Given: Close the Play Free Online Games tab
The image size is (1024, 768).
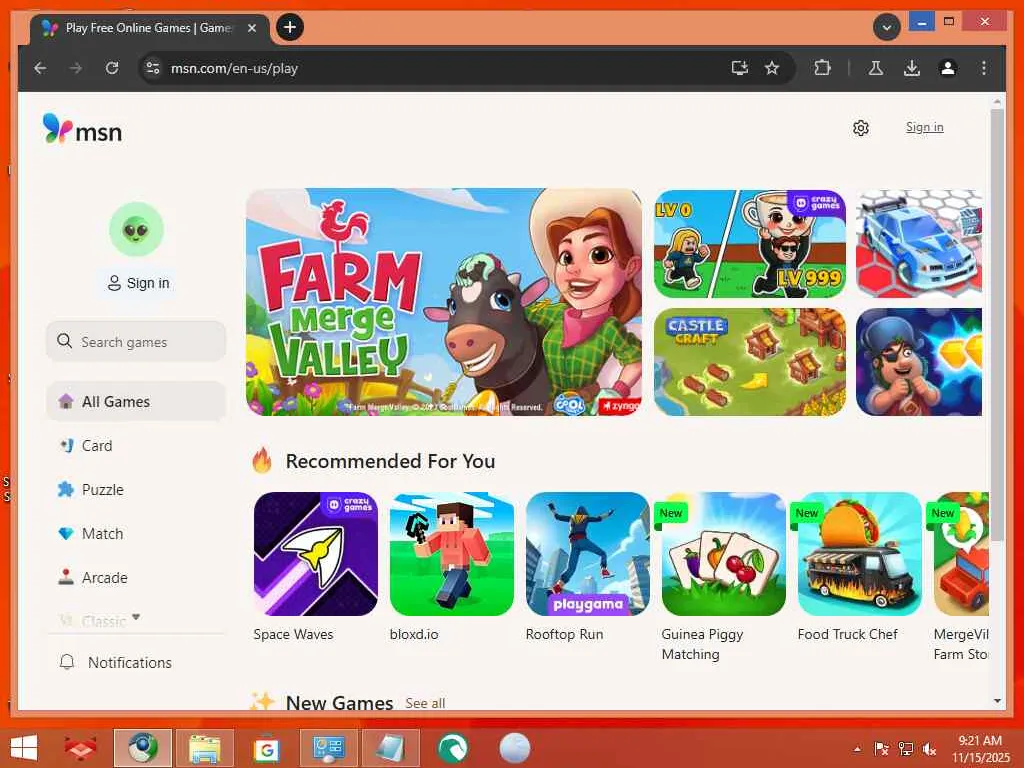Looking at the screenshot, I should 251,28.
